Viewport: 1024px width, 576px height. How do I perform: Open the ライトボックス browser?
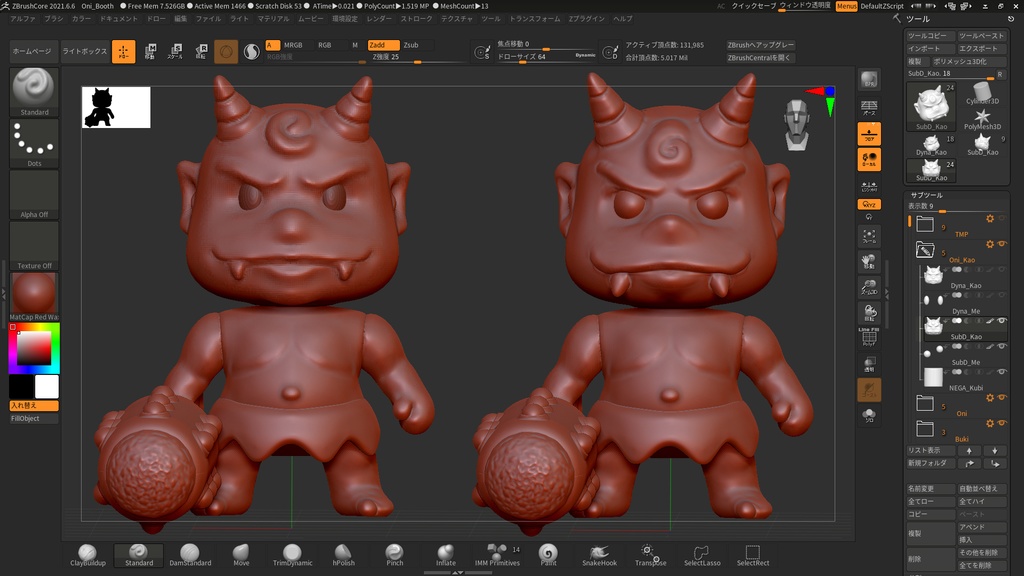(84, 52)
